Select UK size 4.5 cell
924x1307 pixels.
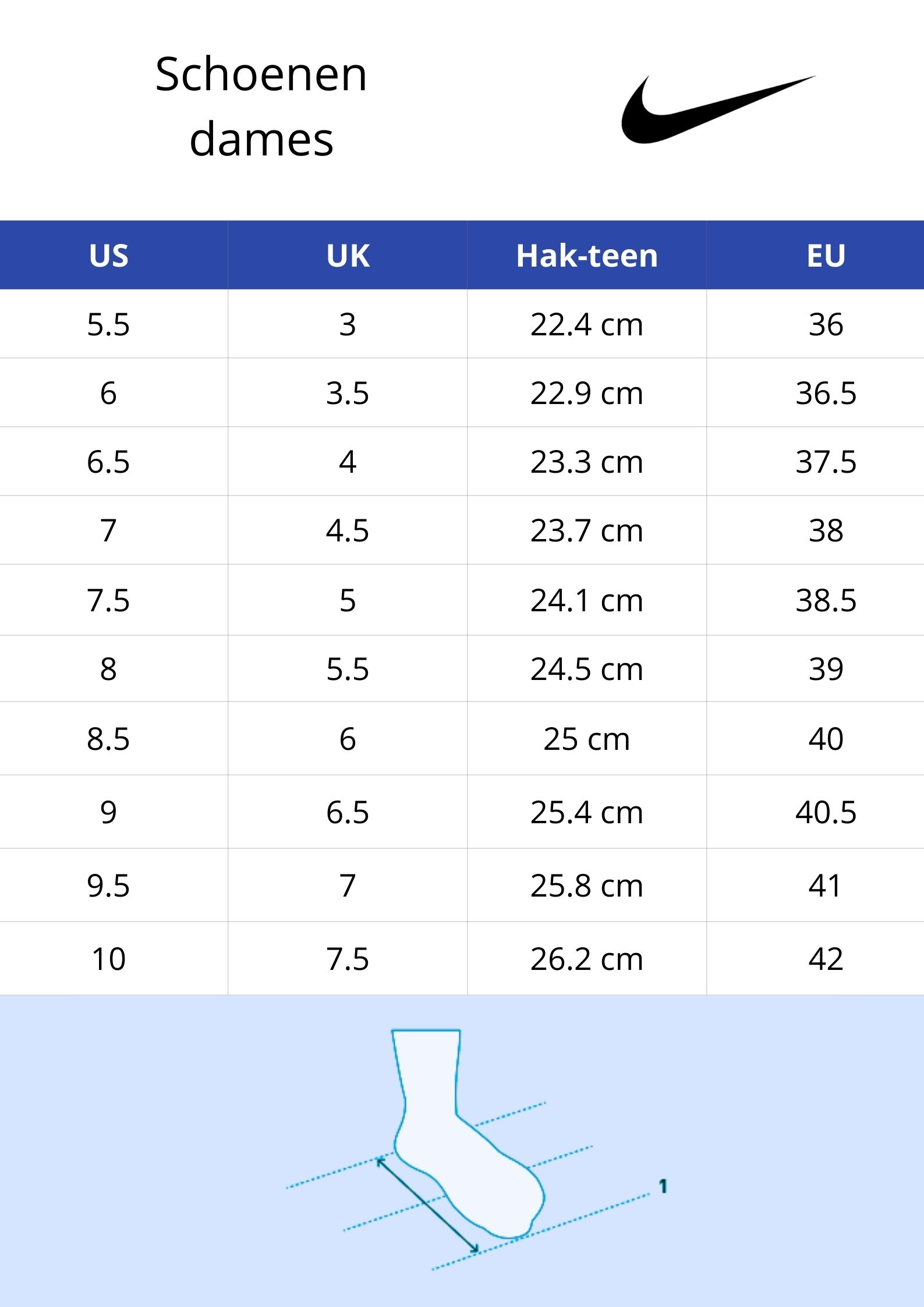tap(348, 530)
